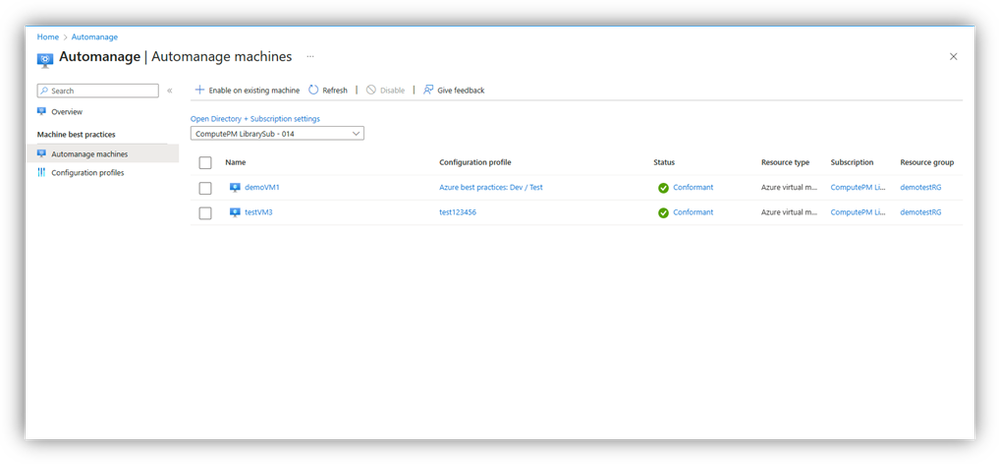Open Directory + Subscription settings link
Viewport: 999px width, 464px height.
coord(255,119)
